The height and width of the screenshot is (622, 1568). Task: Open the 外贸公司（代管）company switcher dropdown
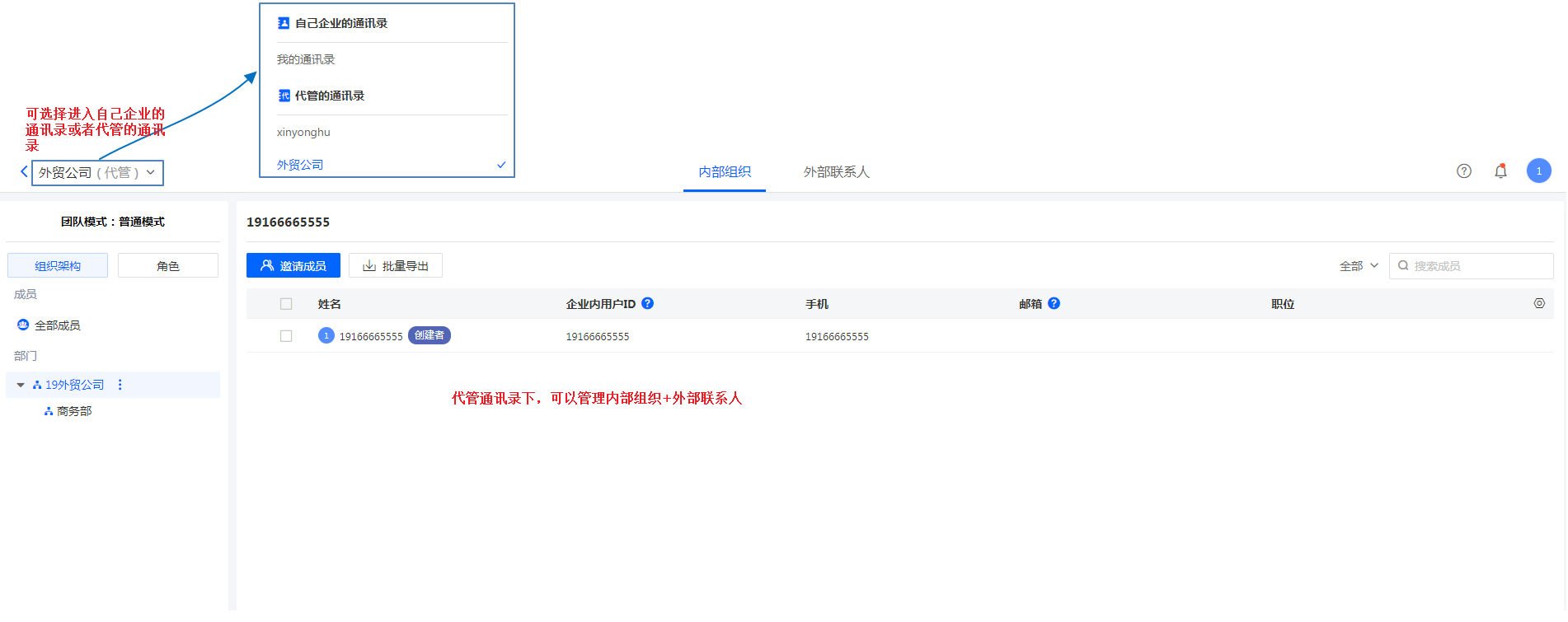[x=97, y=173]
